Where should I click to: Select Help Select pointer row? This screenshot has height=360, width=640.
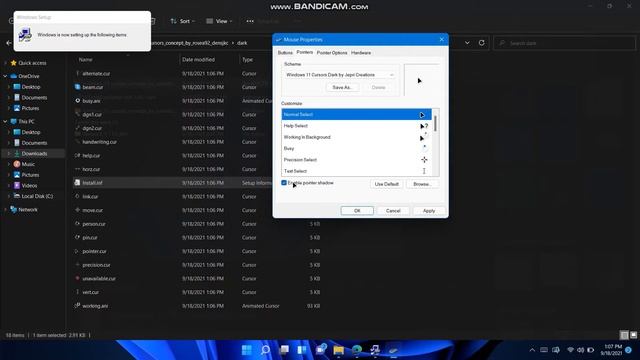(356, 126)
